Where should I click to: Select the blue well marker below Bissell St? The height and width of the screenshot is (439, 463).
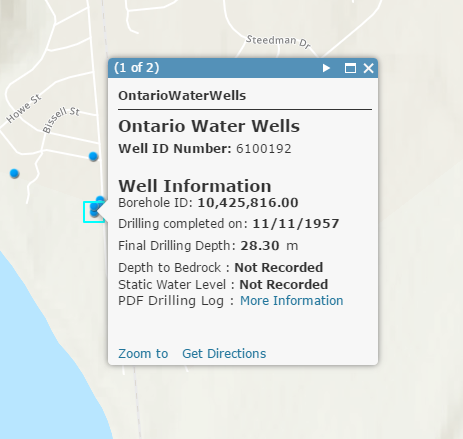click(x=93, y=156)
